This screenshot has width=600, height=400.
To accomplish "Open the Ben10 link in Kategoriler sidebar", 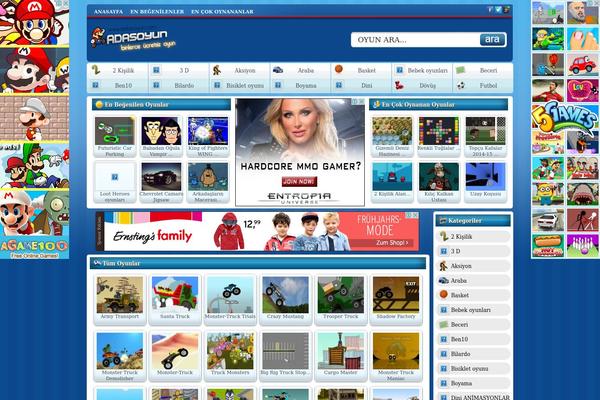I will pos(459,339).
